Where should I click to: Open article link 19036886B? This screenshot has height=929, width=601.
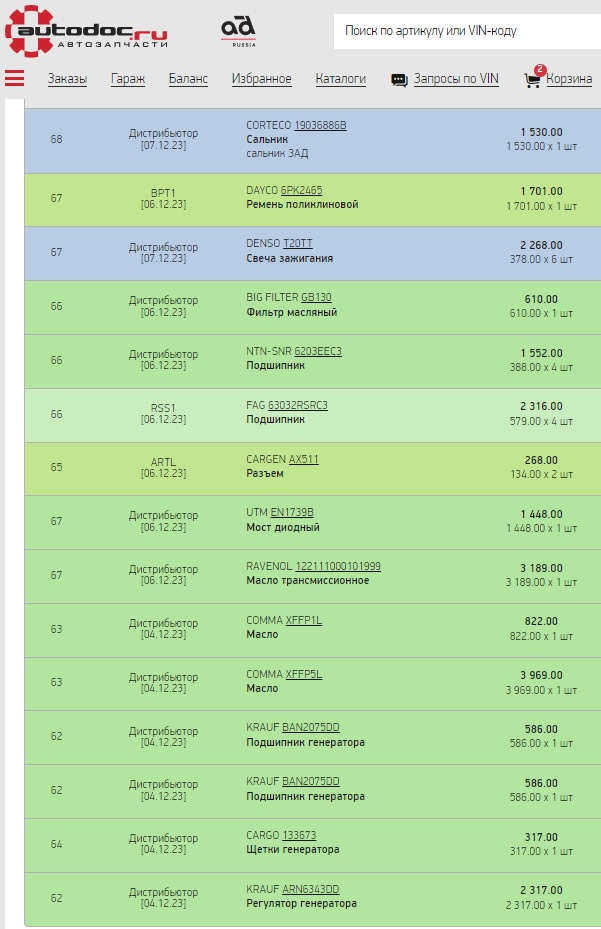[x=320, y=125]
